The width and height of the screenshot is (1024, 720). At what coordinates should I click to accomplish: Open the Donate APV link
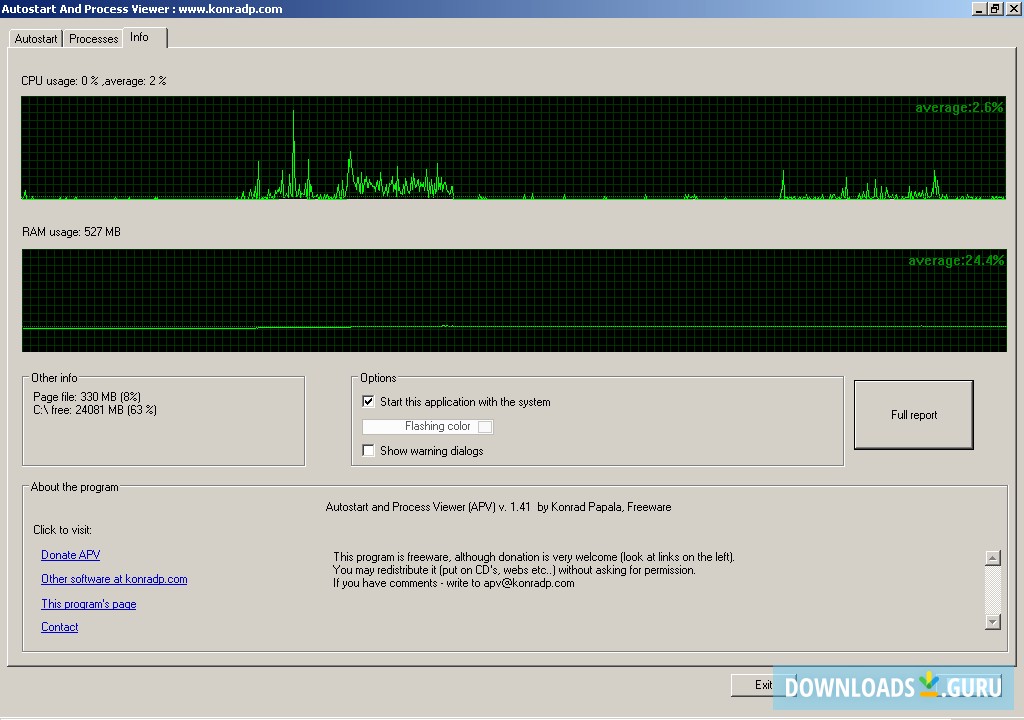pos(70,554)
